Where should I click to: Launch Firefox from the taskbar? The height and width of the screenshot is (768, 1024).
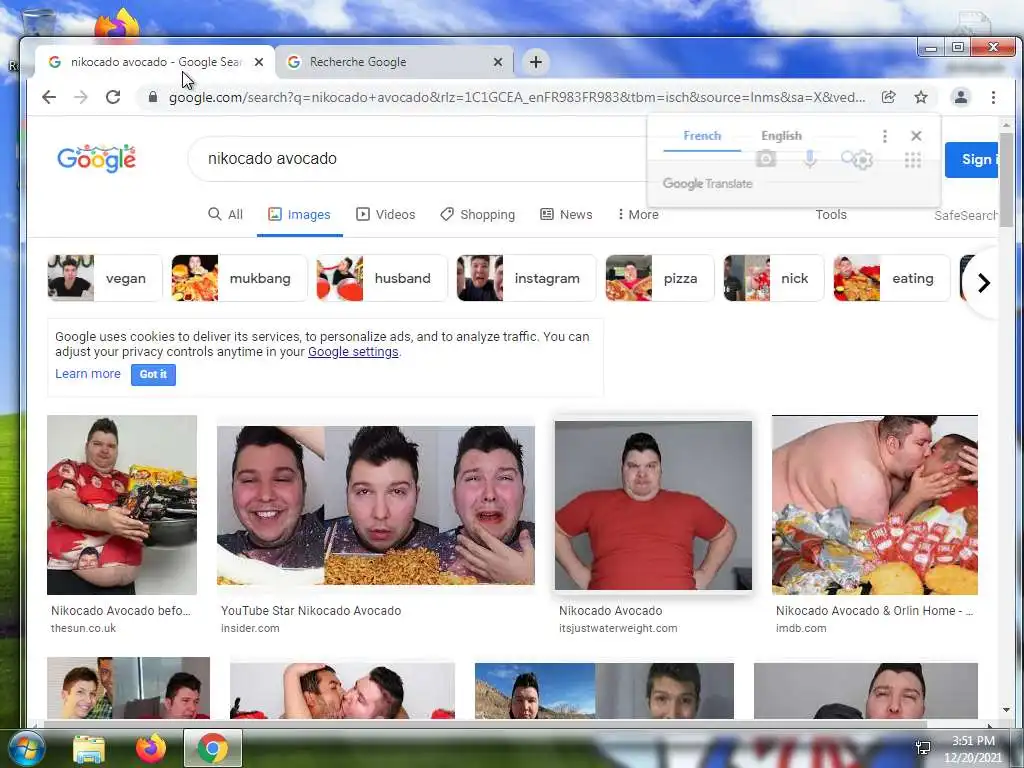tap(151, 748)
